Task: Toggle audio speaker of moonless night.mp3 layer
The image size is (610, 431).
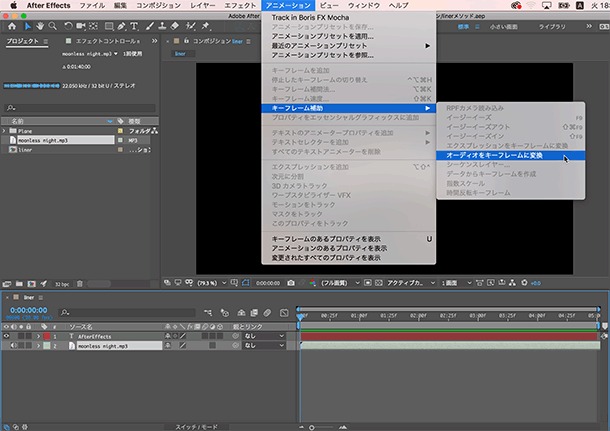Action: (14, 345)
